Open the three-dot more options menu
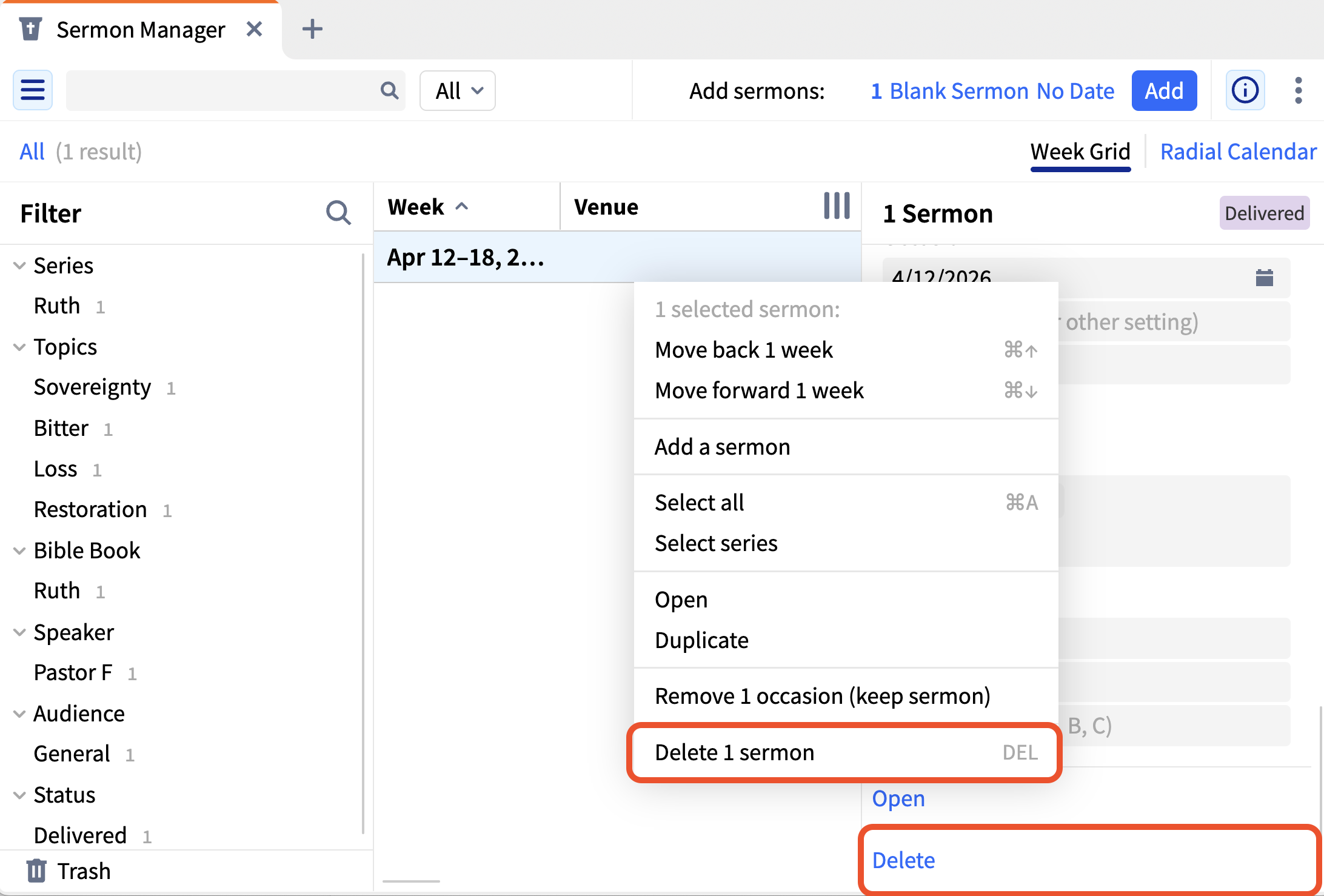Viewport: 1324px width, 896px height. point(1298,90)
